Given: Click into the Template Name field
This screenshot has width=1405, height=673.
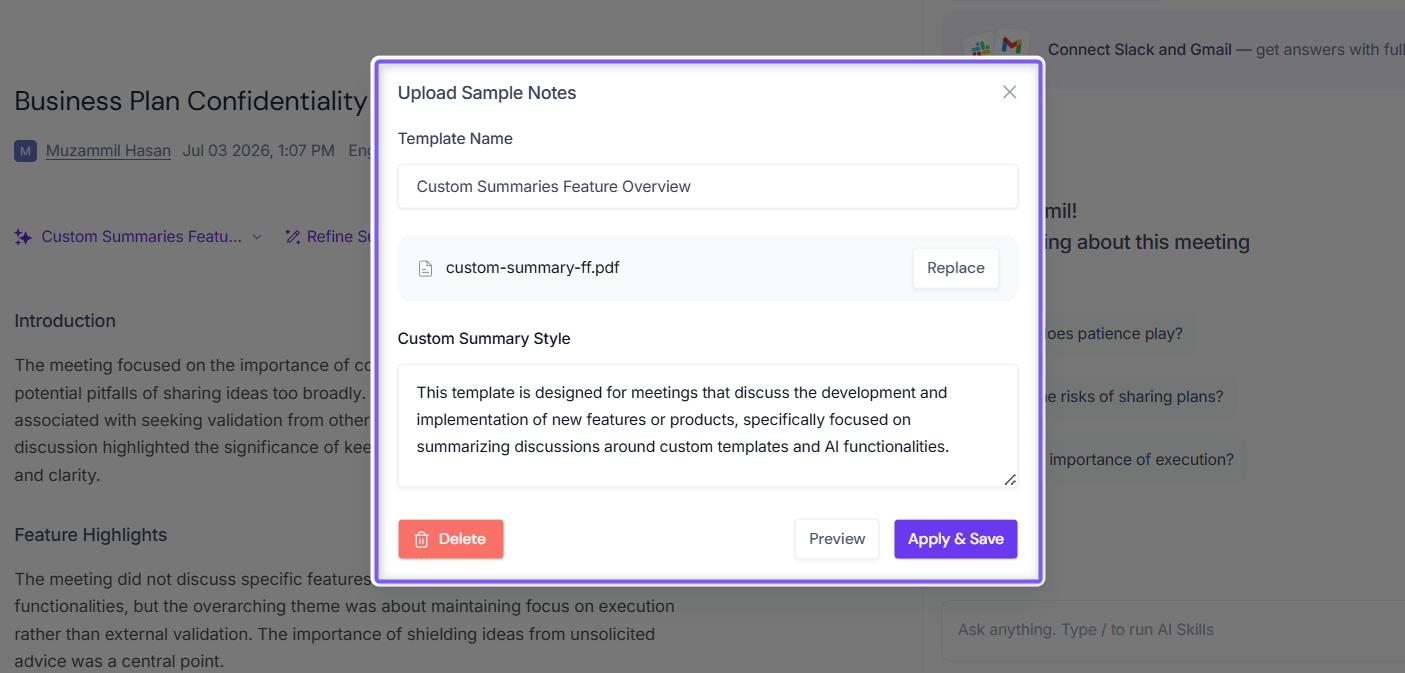Looking at the screenshot, I should (708, 186).
